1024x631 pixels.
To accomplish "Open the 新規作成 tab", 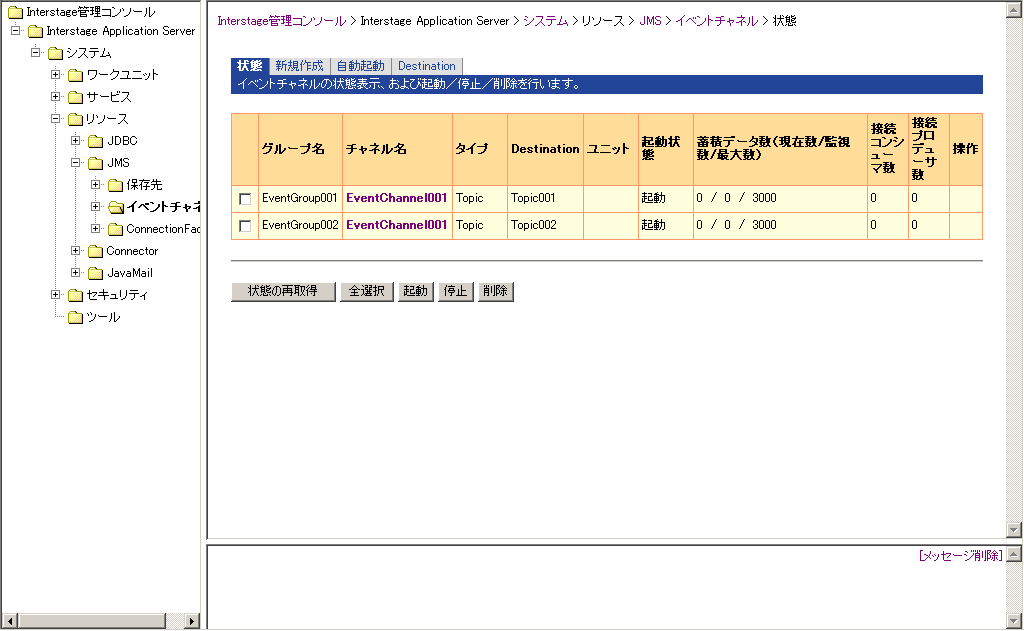I will (299, 66).
